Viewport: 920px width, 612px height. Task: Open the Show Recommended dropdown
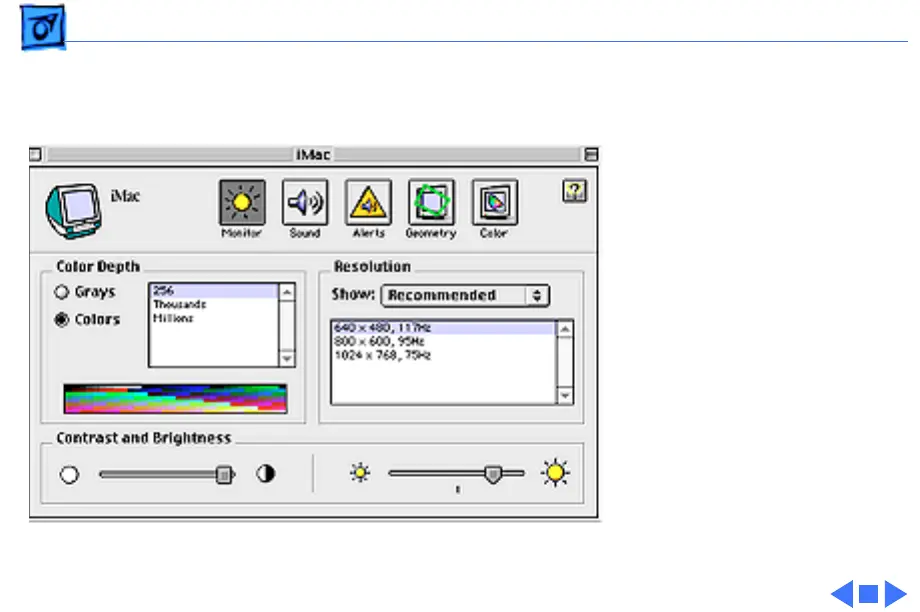tap(465, 295)
